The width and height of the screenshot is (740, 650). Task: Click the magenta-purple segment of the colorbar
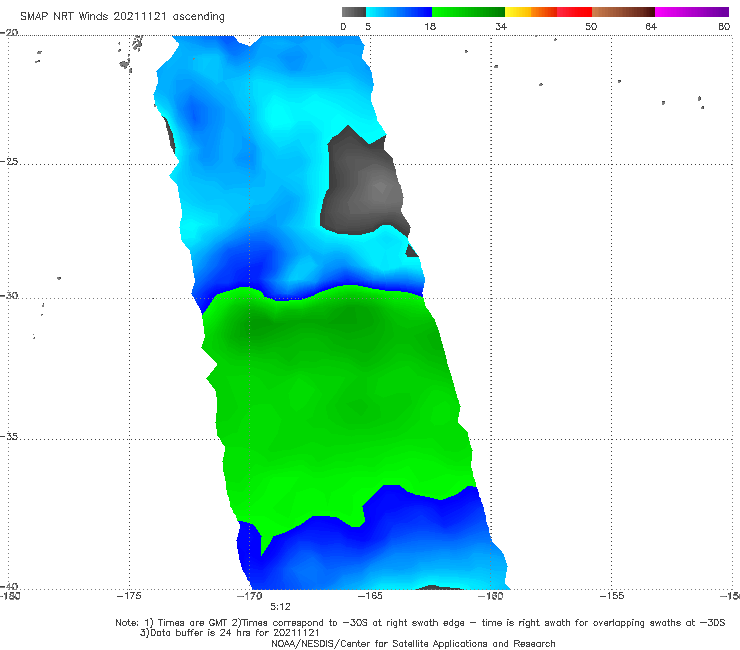click(692, 12)
